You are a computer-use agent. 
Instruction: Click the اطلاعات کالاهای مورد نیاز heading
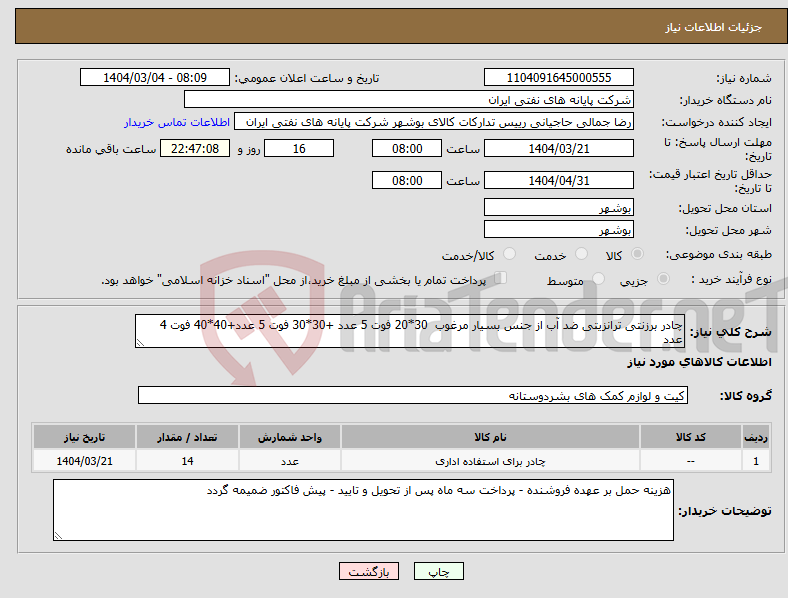(699, 362)
